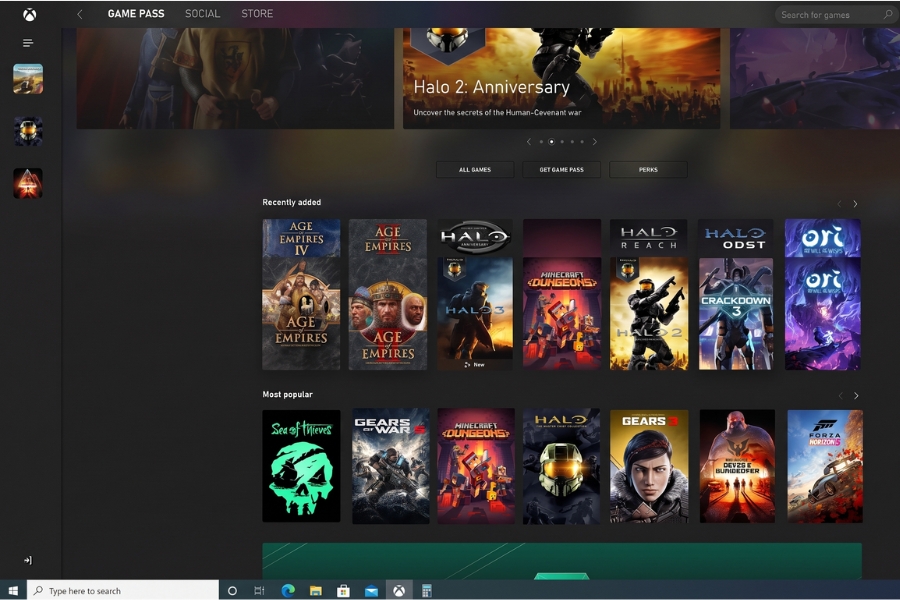The height and width of the screenshot is (600, 900).
Task: Open the Halo 2: Anniversary featured banner
Action: (561, 78)
